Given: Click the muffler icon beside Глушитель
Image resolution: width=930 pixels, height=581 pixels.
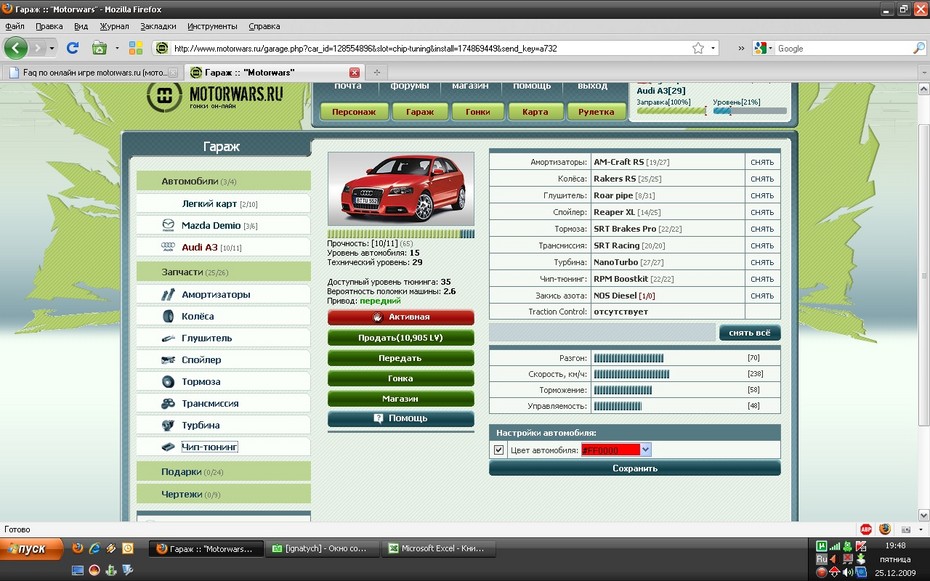Looking at the screenshot, I should click(x=168, y=339).
